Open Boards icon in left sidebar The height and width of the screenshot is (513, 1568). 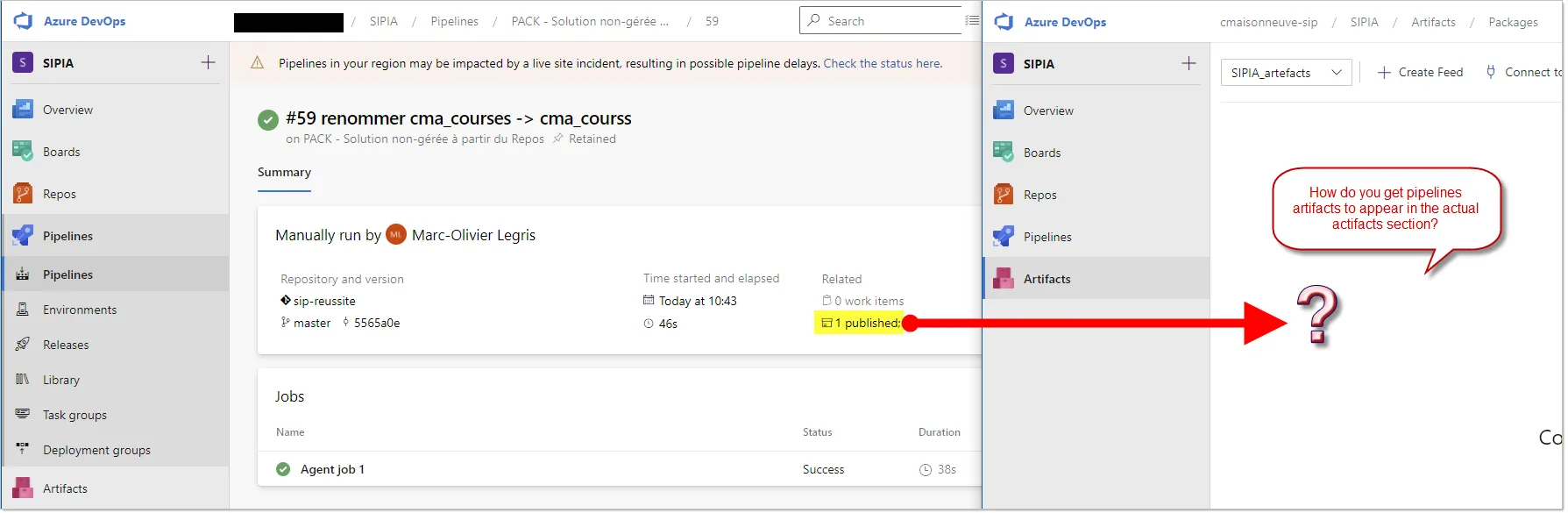click(x=23, y=152)
